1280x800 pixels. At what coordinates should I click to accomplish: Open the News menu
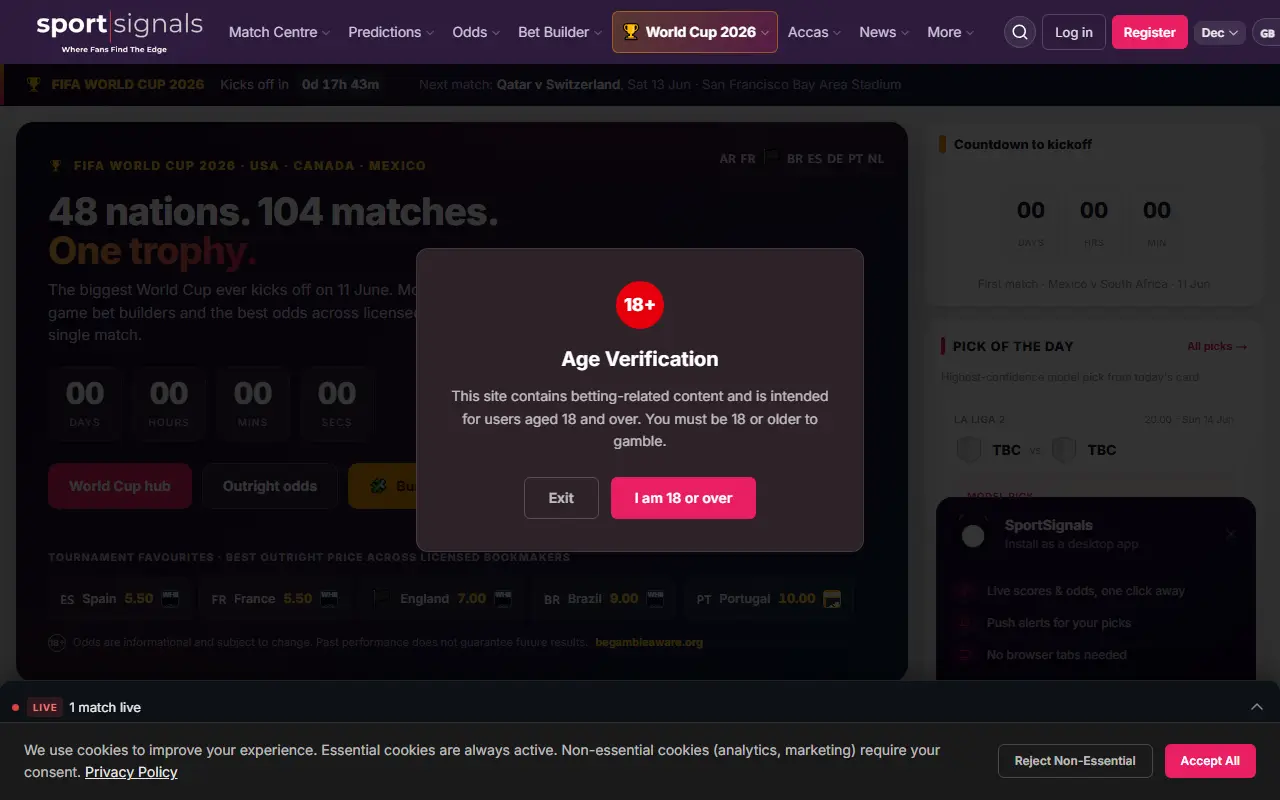(x=884, y=32)
